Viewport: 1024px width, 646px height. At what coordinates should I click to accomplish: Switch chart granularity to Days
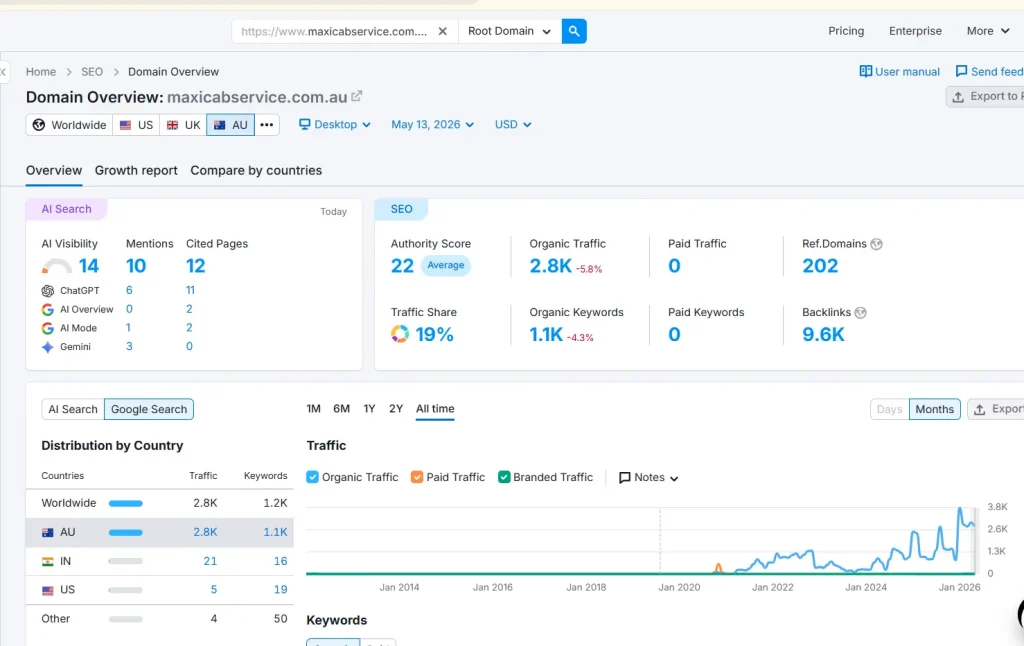889,409
